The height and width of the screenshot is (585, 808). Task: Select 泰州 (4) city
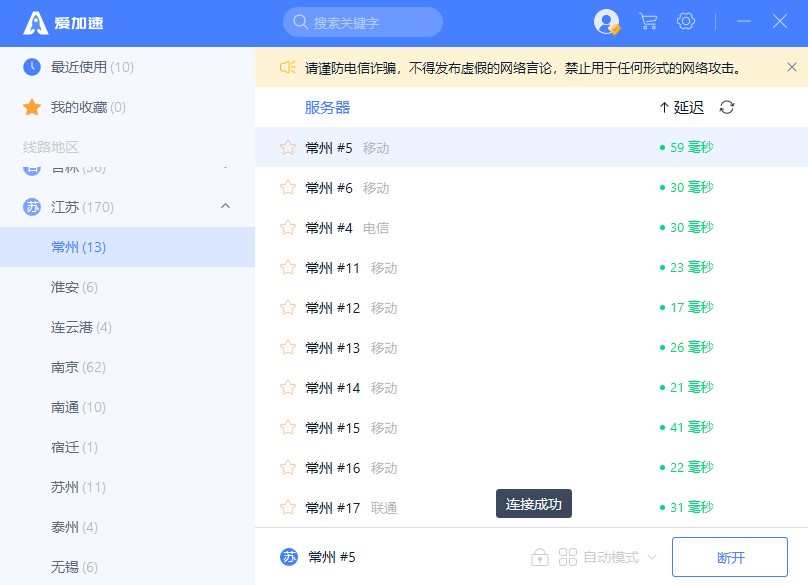point(127,527)
